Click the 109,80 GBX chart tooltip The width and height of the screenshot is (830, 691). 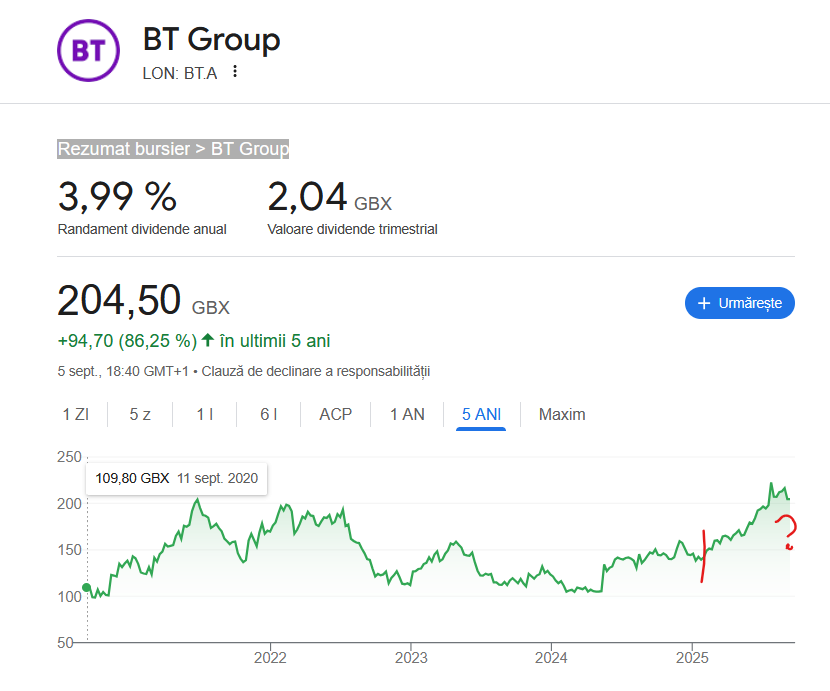click(x=176, y=478)
